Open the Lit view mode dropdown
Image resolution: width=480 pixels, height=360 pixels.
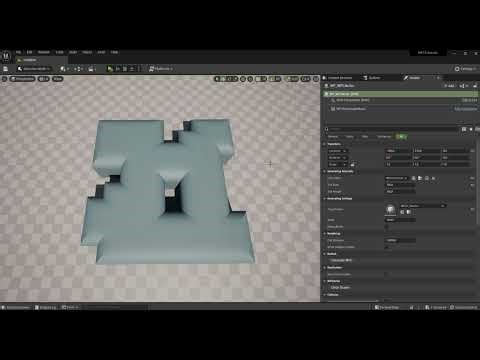(44, 79)
